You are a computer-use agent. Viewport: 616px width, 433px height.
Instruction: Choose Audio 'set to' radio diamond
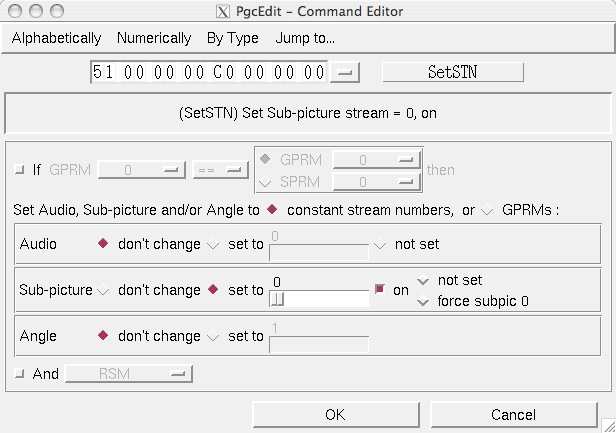(213, 244)
